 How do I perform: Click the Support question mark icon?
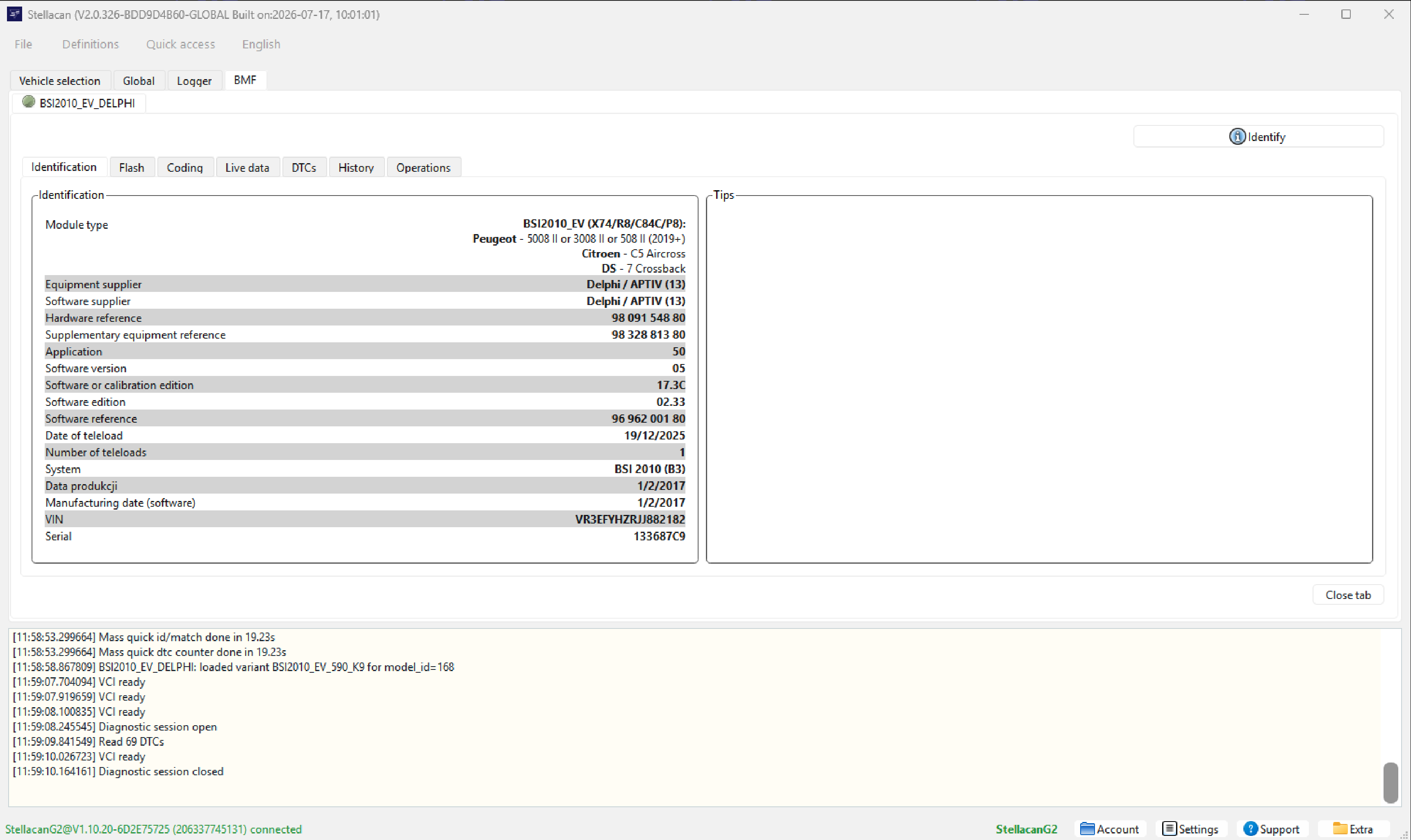(1250, 829)
